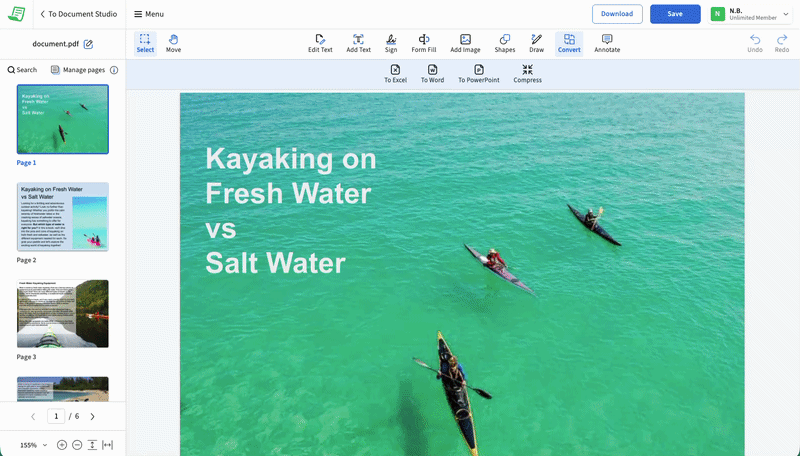Expand the N.B. account dropdown
Screen dimensions: 800x456
(x=786, y=14)
